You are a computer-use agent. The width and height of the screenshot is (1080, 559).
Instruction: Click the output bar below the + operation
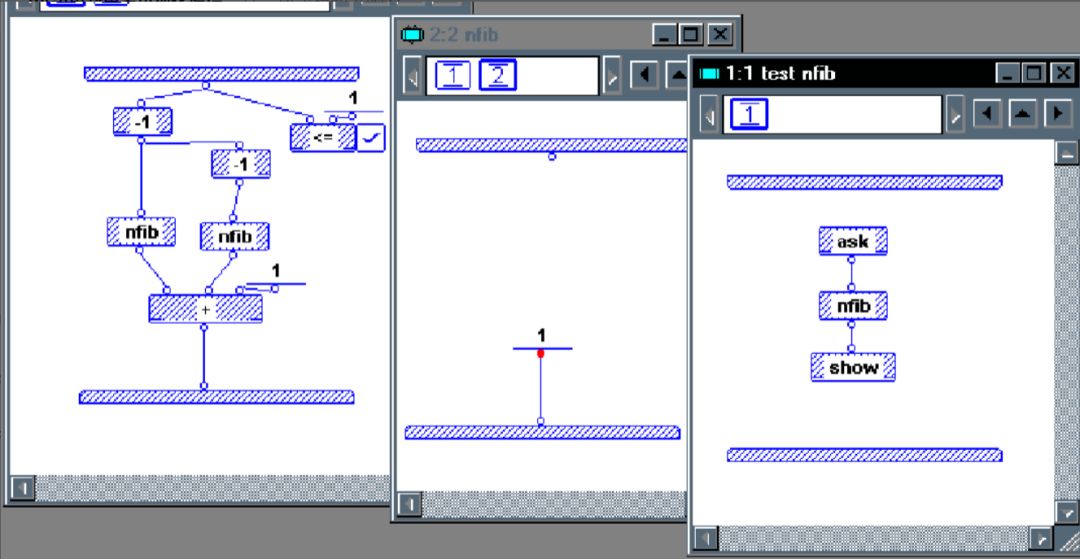click(x=217, y=397)
